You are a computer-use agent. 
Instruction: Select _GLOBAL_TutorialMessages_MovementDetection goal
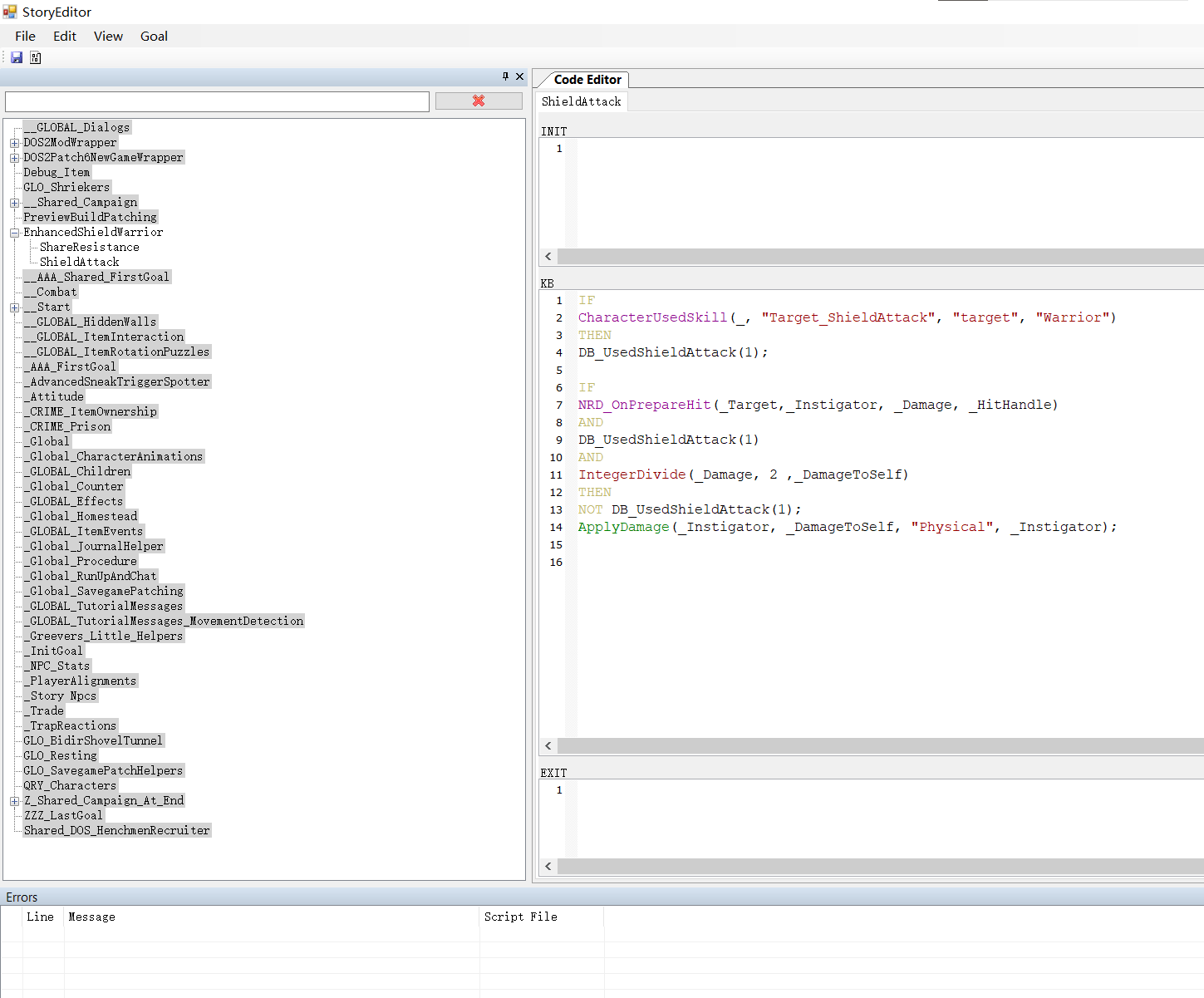pos(164,621)
